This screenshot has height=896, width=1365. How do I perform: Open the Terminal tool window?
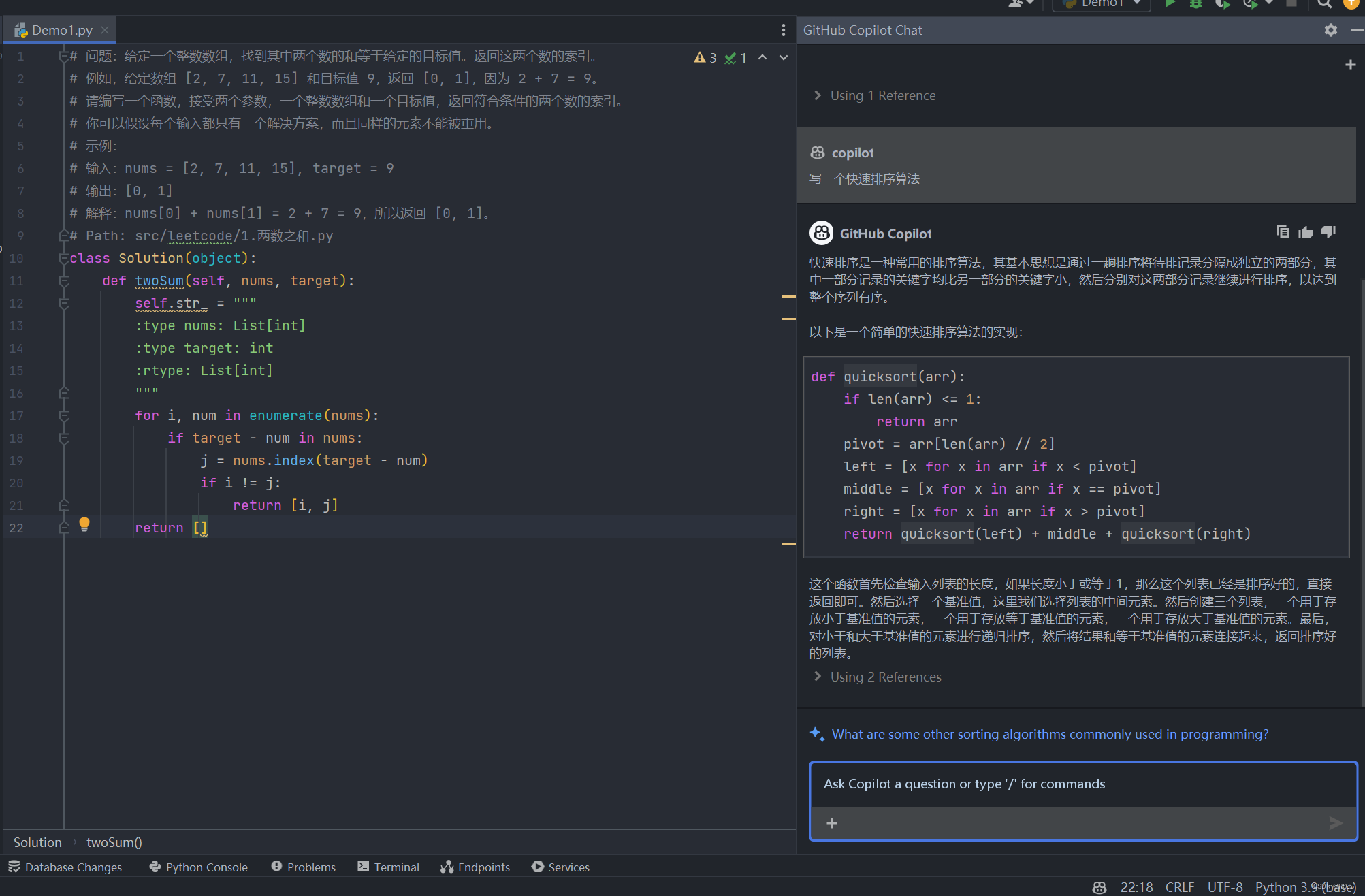tap(388, 867)
